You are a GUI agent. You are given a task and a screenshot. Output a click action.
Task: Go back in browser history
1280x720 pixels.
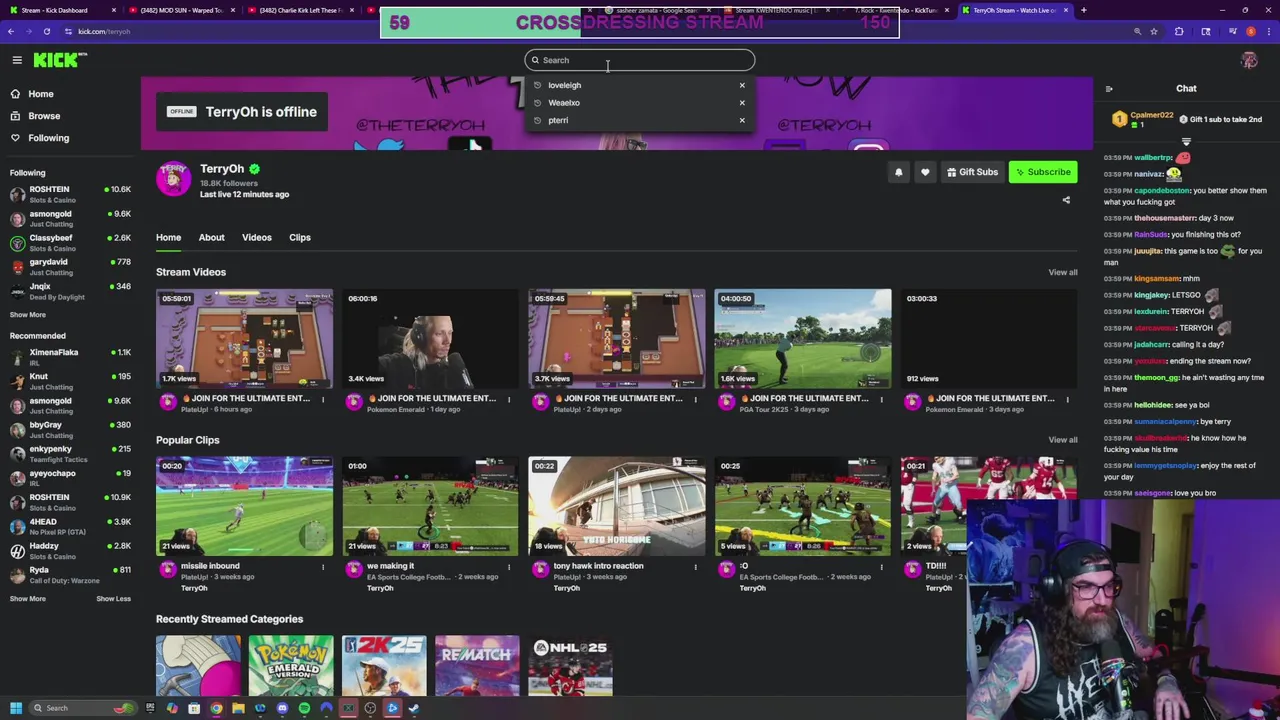(10, 31)
